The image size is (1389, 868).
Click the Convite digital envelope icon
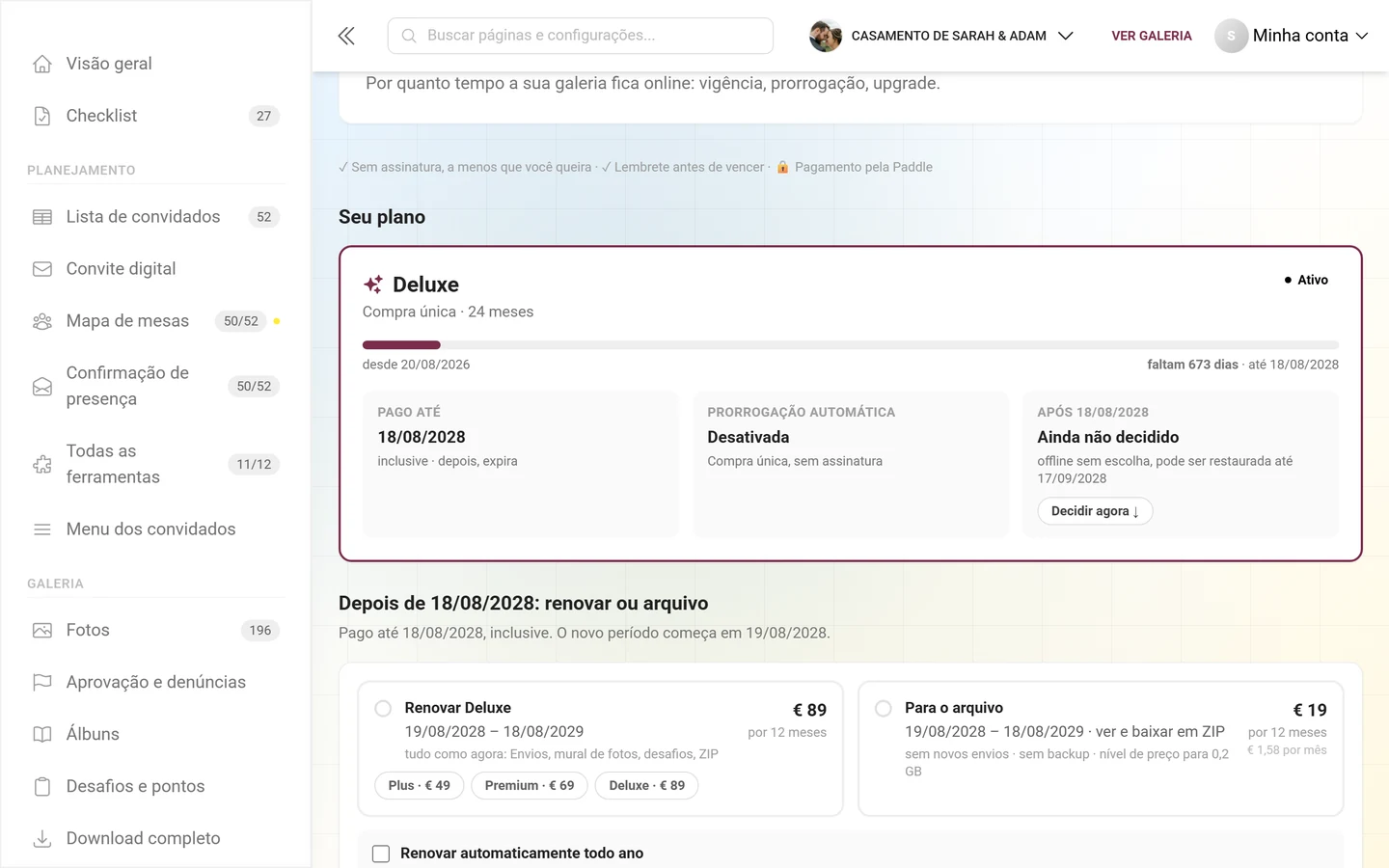click(x=42, y=269)
